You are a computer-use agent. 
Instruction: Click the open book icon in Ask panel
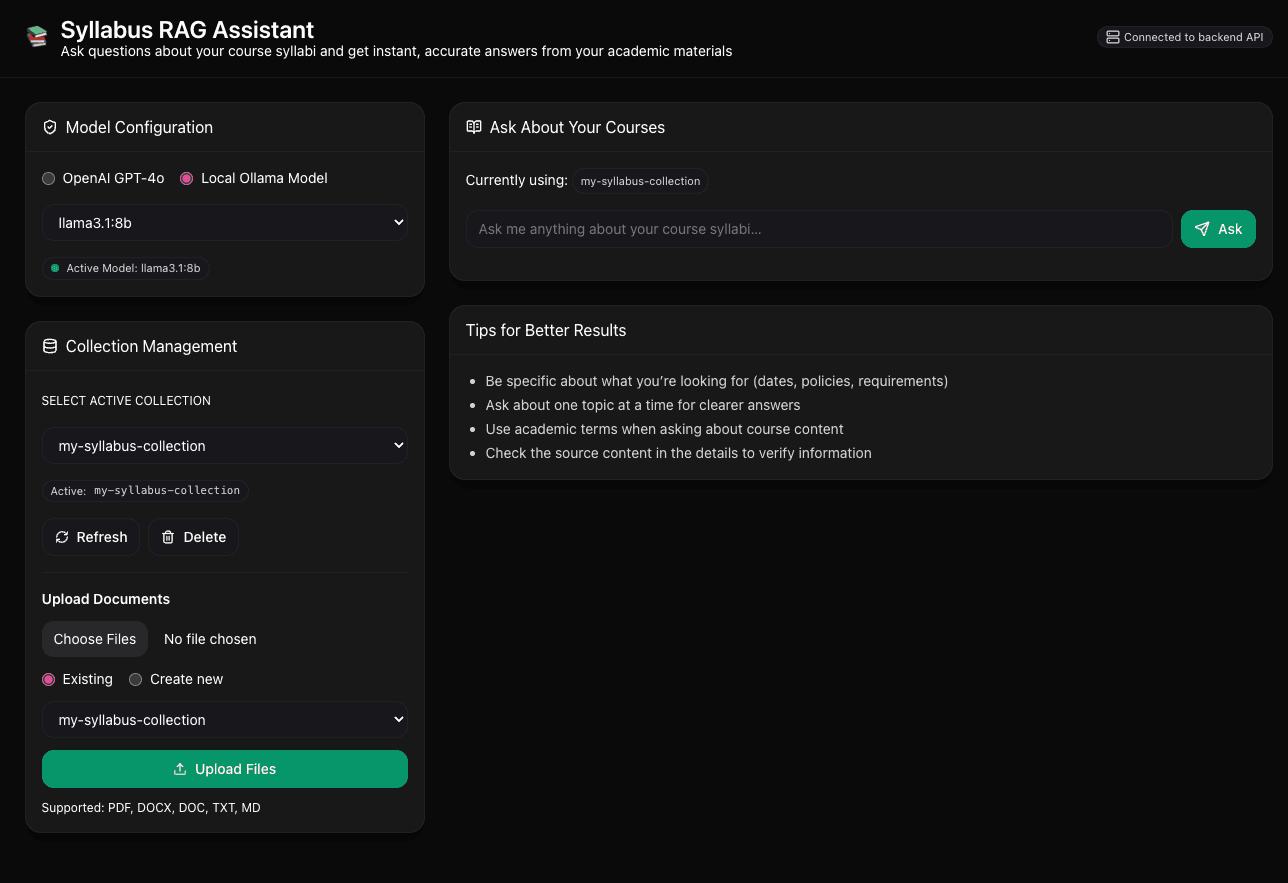point(474,128)
